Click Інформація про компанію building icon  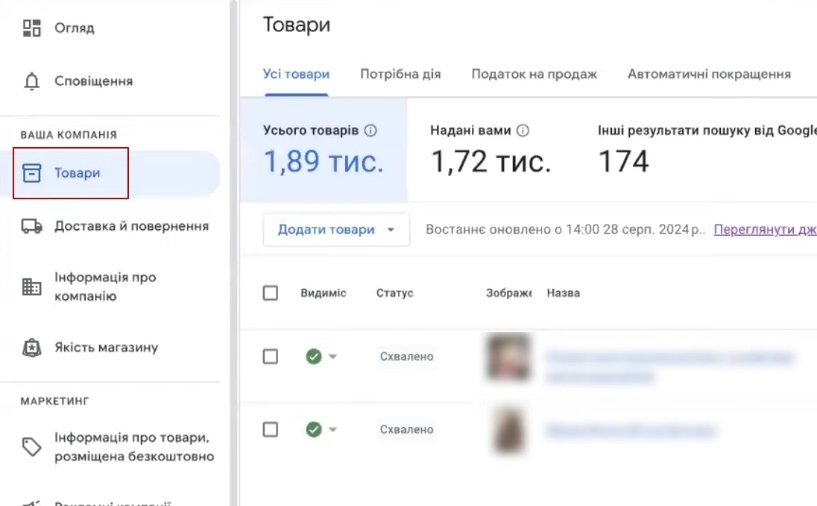click(x=32, y=287)
